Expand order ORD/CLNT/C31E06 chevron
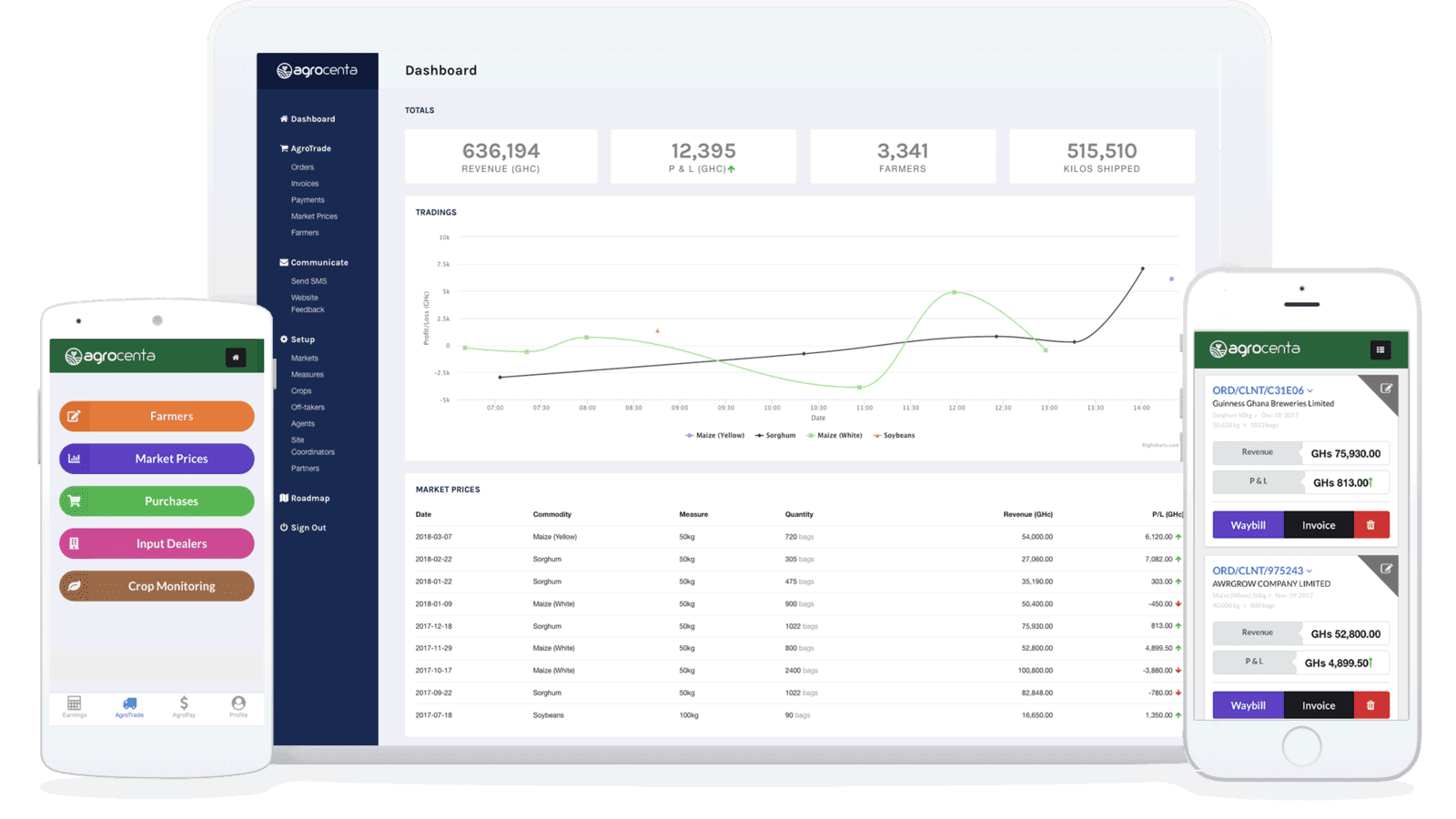Image resolution: width=1456 pixels, height=819 pixels. 1310,391
